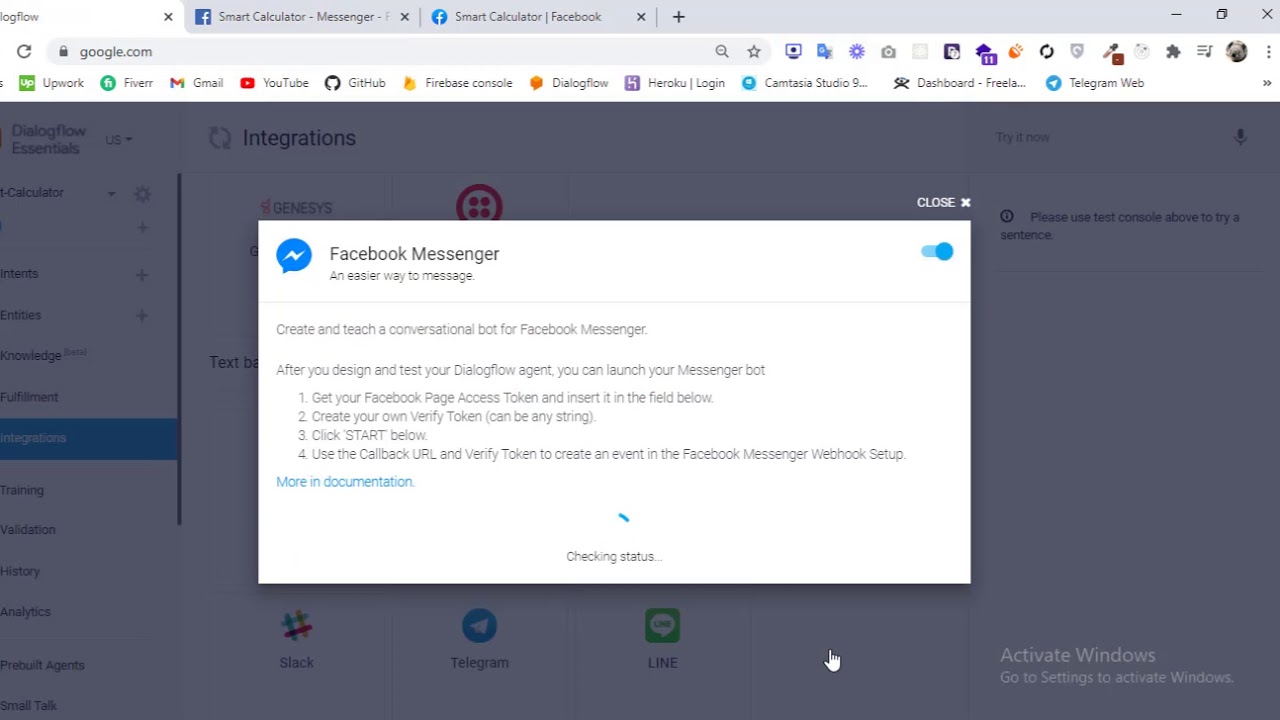Click the Facebook Messenger logo icon
Viewport: 1280px width, 720px height.
coord(294,256)
